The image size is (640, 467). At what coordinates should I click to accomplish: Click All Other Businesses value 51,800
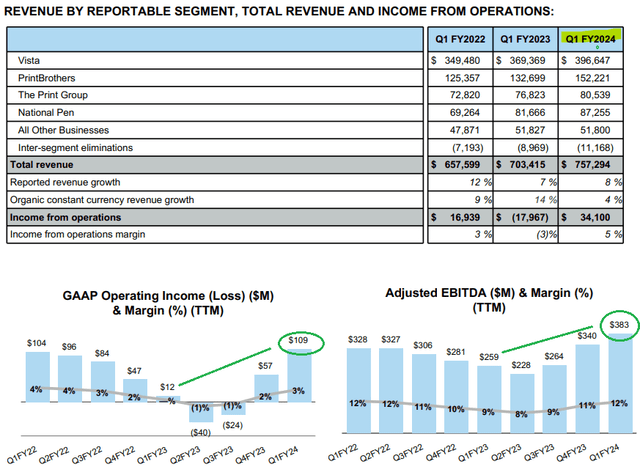pyautogui.click(x=595, y=130)
